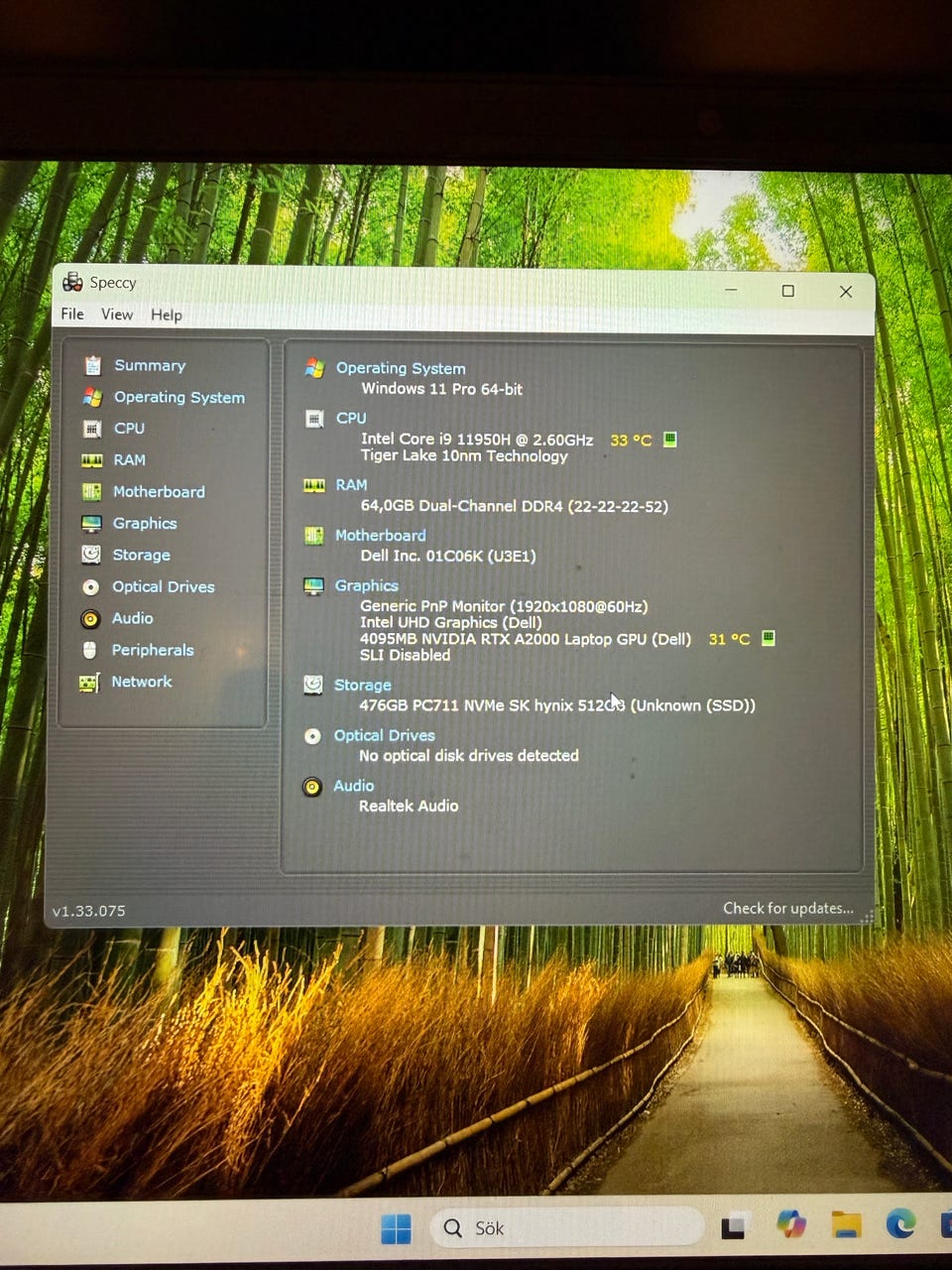Screen dimensions: 952x1270
Task: Click the RAM stick icon in sidebar
Action: (x=92, y=460)
